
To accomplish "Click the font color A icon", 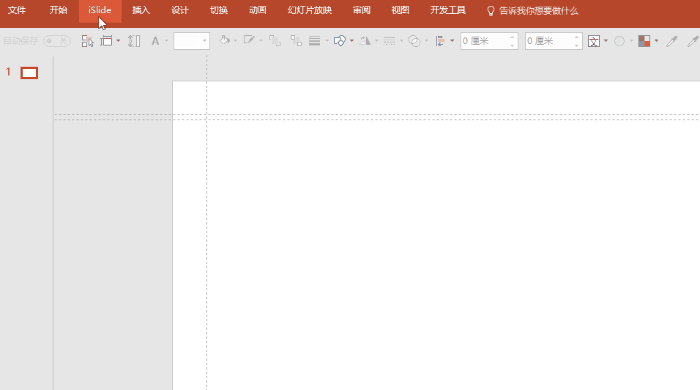I will 155,41.
